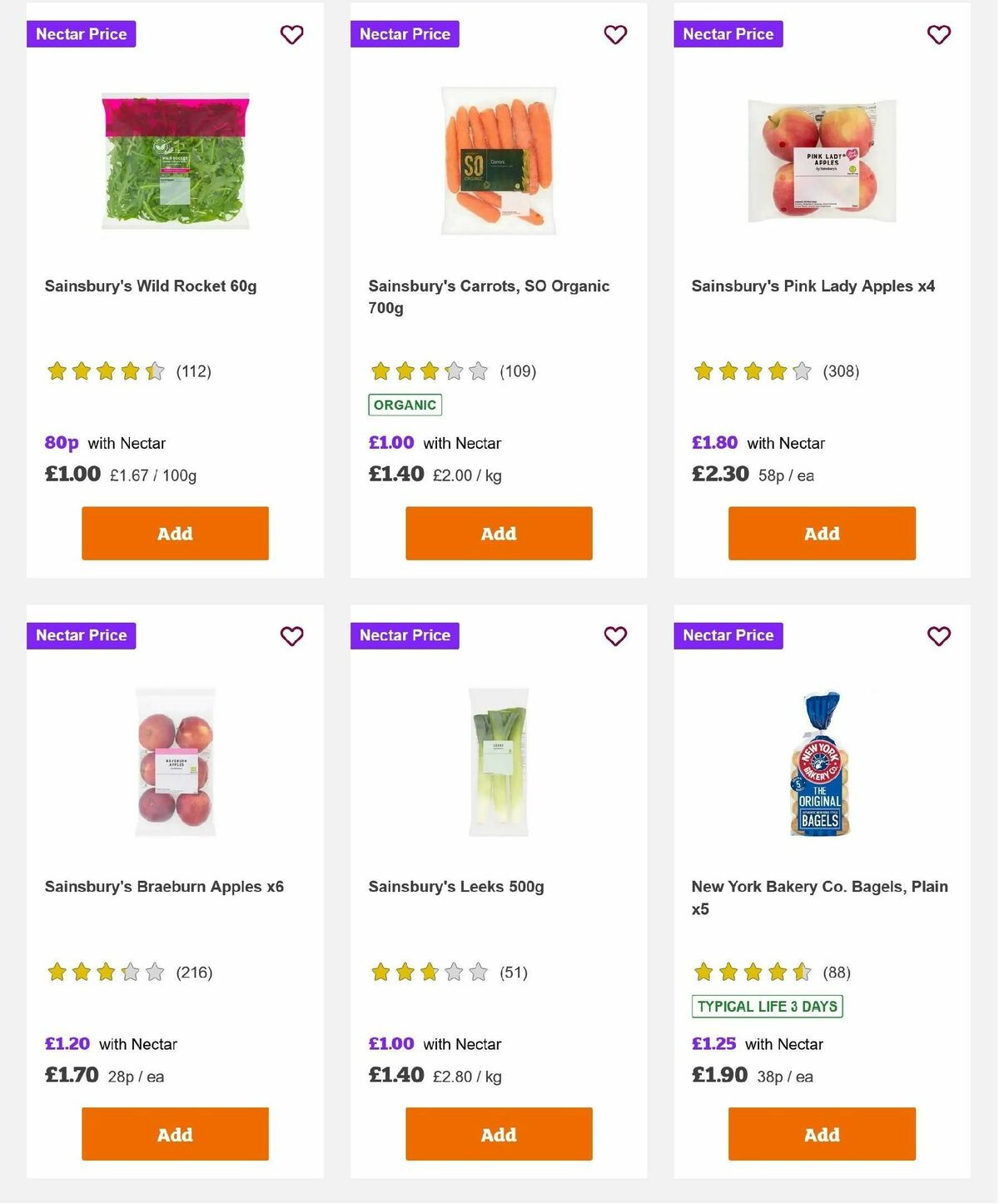The width and height of the screenshot is (999, 1204).
Task: Open the Bagels review count (88)
Action: point(836,972)
